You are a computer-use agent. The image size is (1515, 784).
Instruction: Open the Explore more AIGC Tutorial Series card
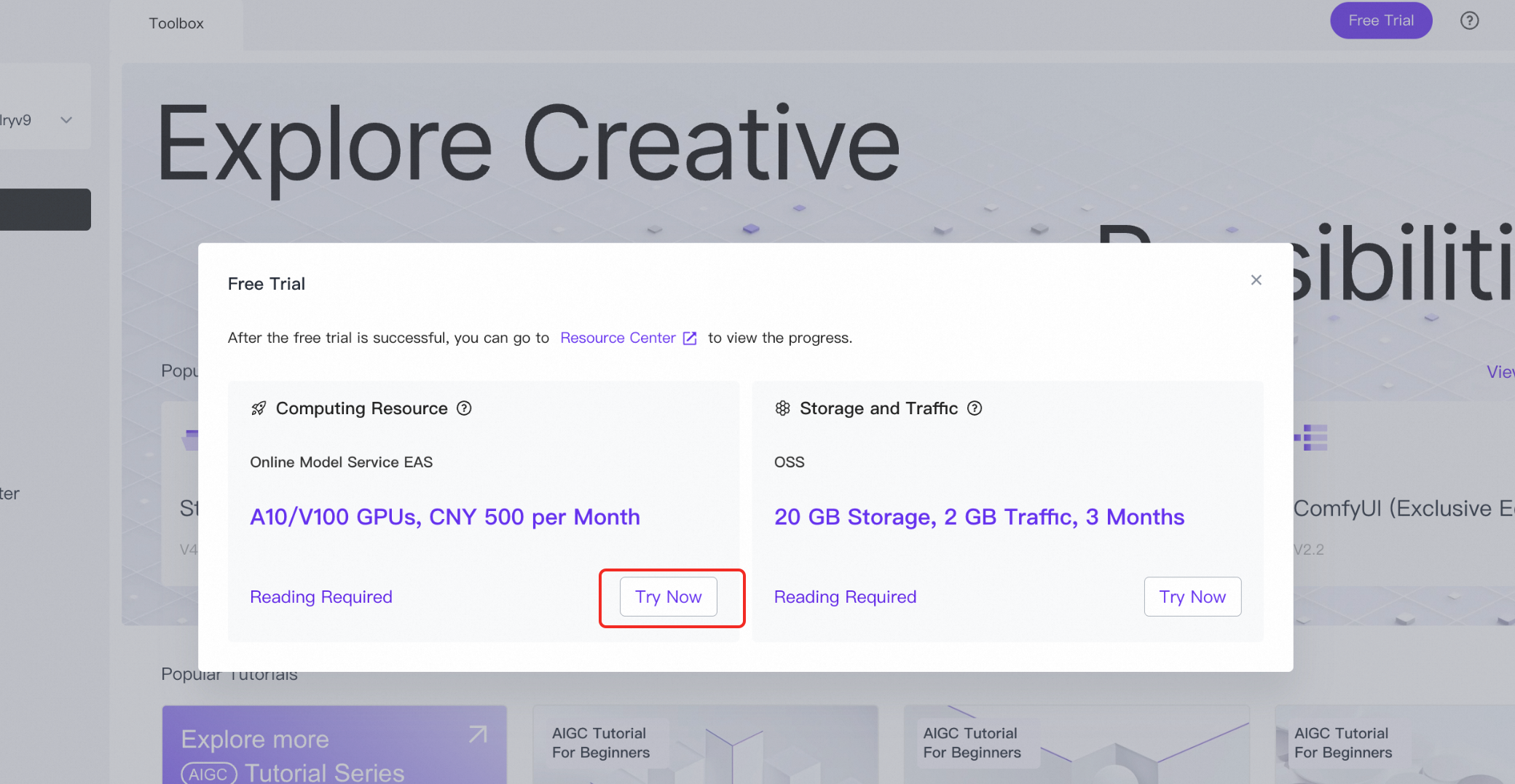pos(334,745)
